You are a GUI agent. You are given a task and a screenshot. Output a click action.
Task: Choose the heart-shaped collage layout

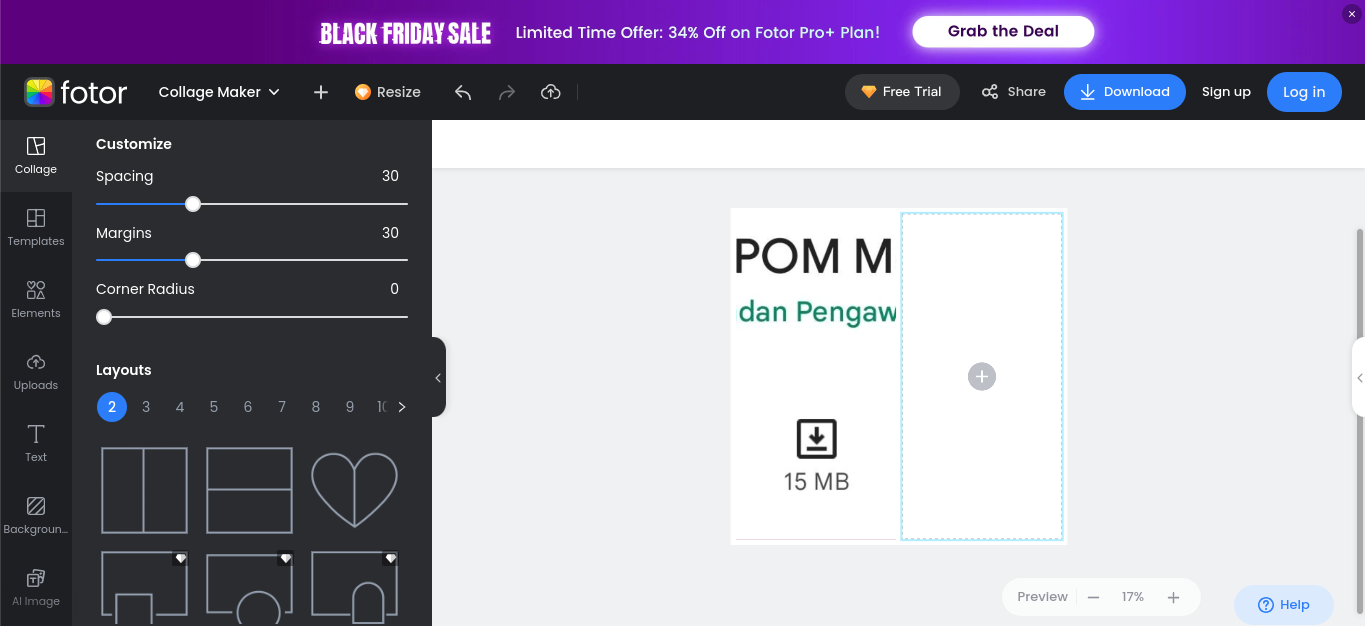[354, 489]
